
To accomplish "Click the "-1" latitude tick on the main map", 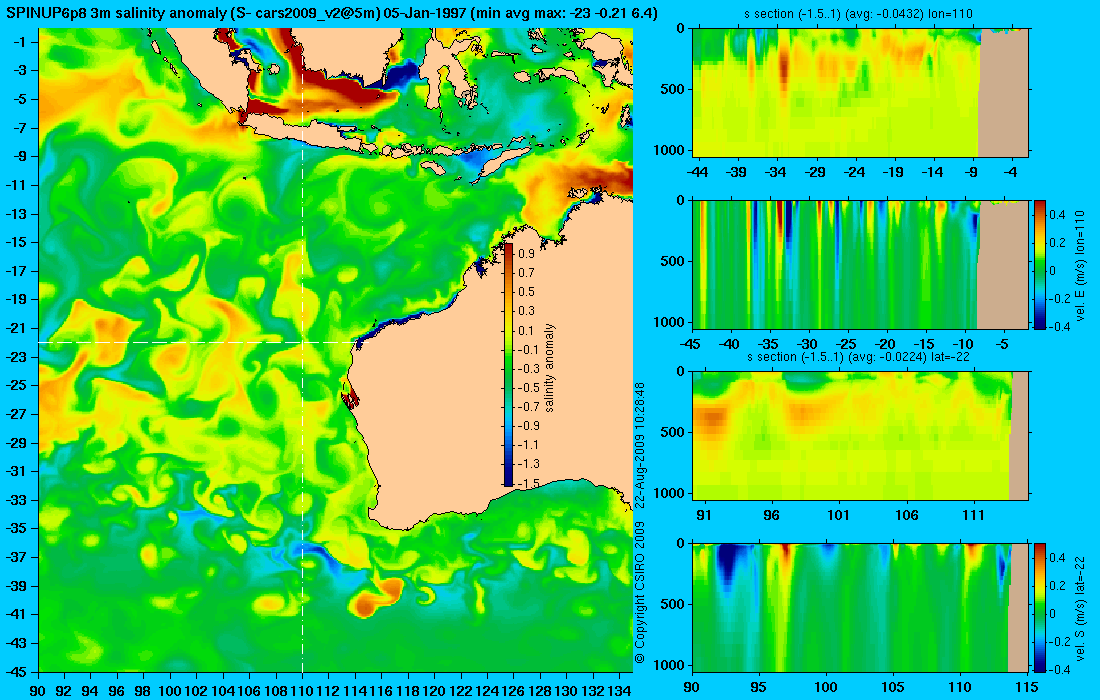I will coord(20,42).
